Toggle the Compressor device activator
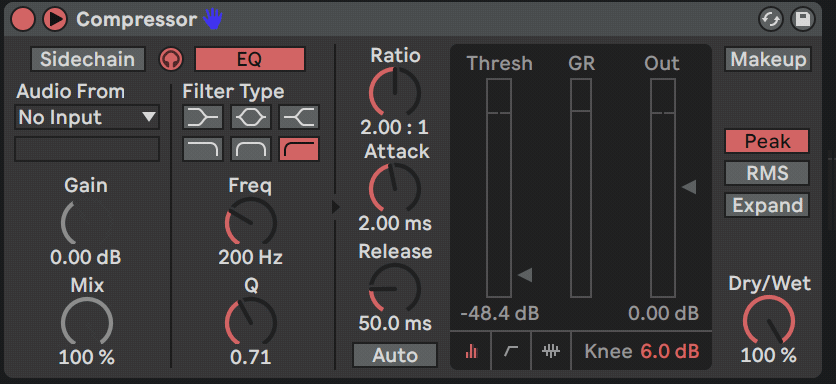Viewport: 836px width, 384px height. (x=23, y=20)
